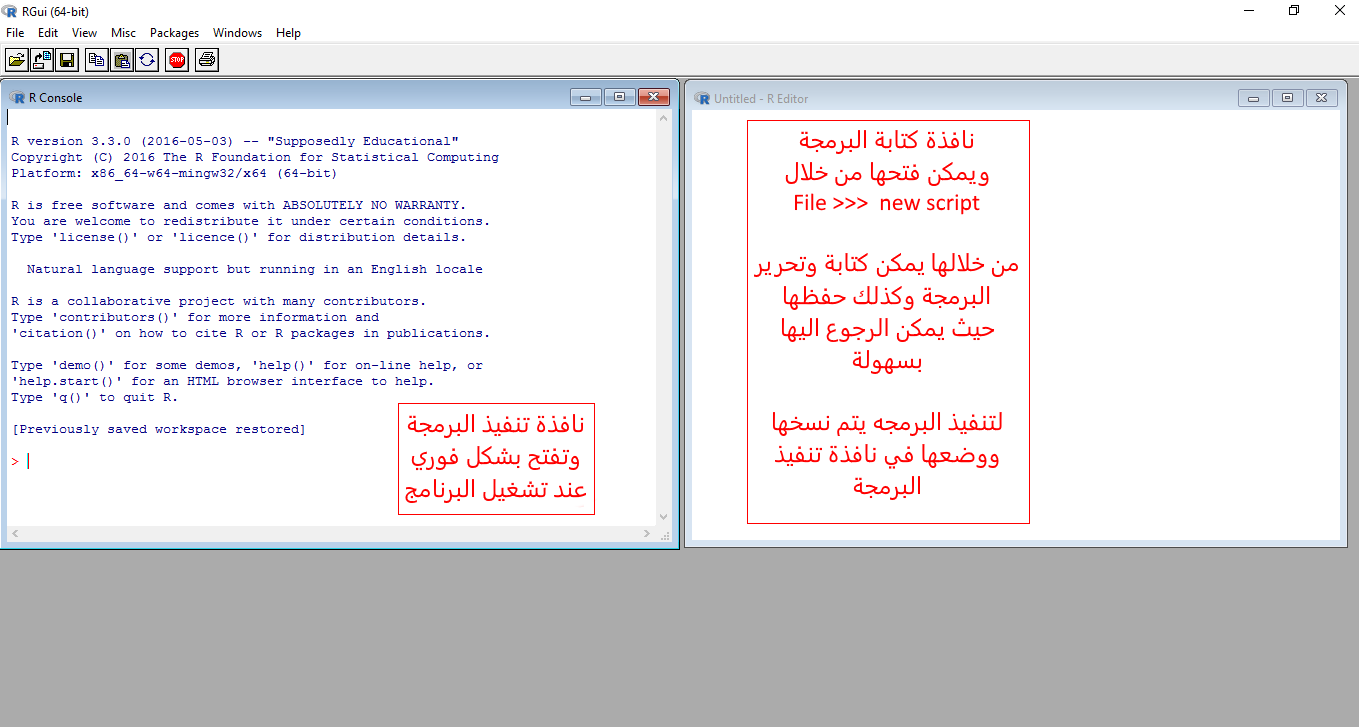Open the Edit menu
The width and height of the screenshot is (1359, 727).
(48, 33)
